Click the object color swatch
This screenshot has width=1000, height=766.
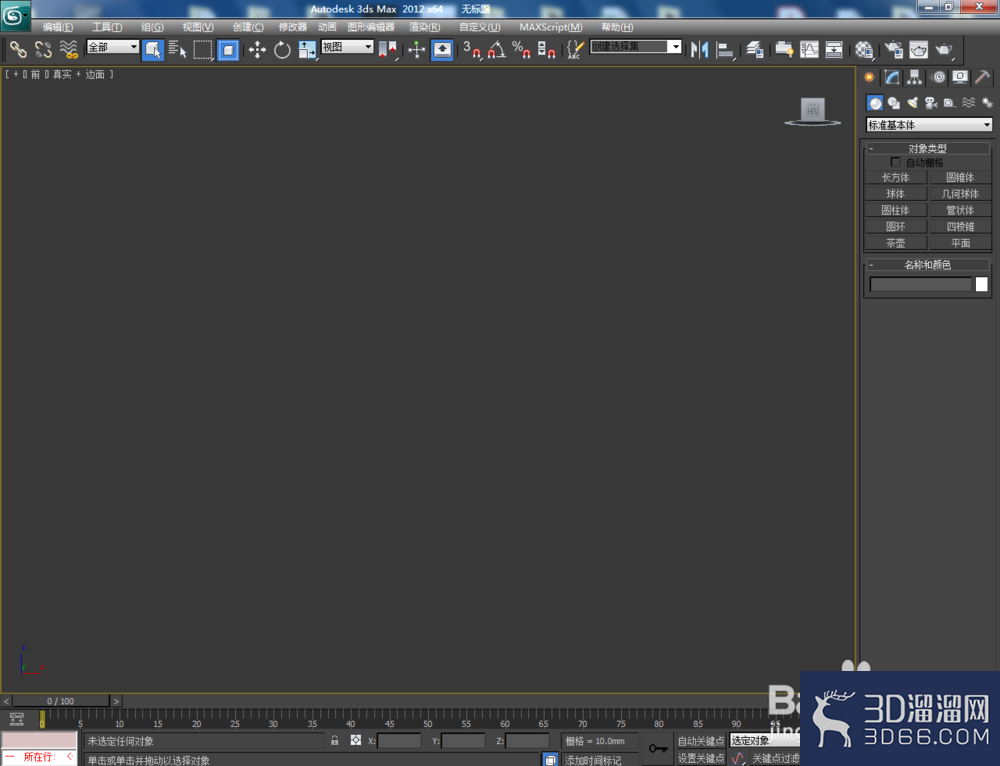click(982, 284)
